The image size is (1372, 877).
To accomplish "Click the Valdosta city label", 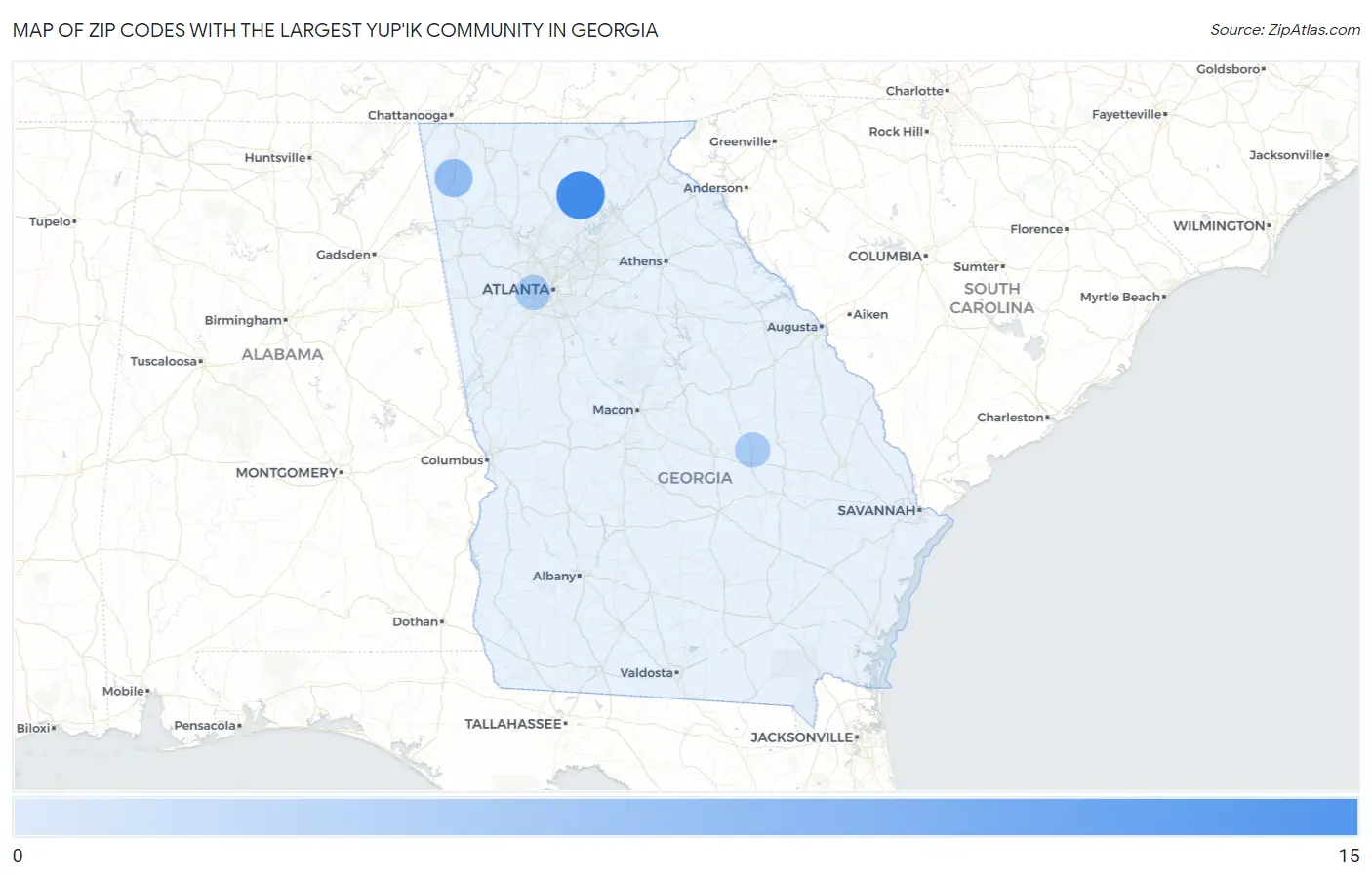I will 646,673.
